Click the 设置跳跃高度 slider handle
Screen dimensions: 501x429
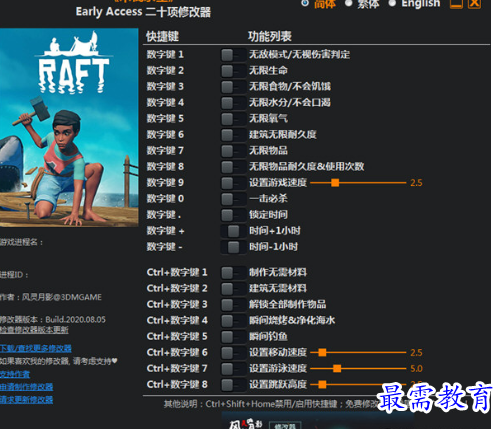[322, 384]
